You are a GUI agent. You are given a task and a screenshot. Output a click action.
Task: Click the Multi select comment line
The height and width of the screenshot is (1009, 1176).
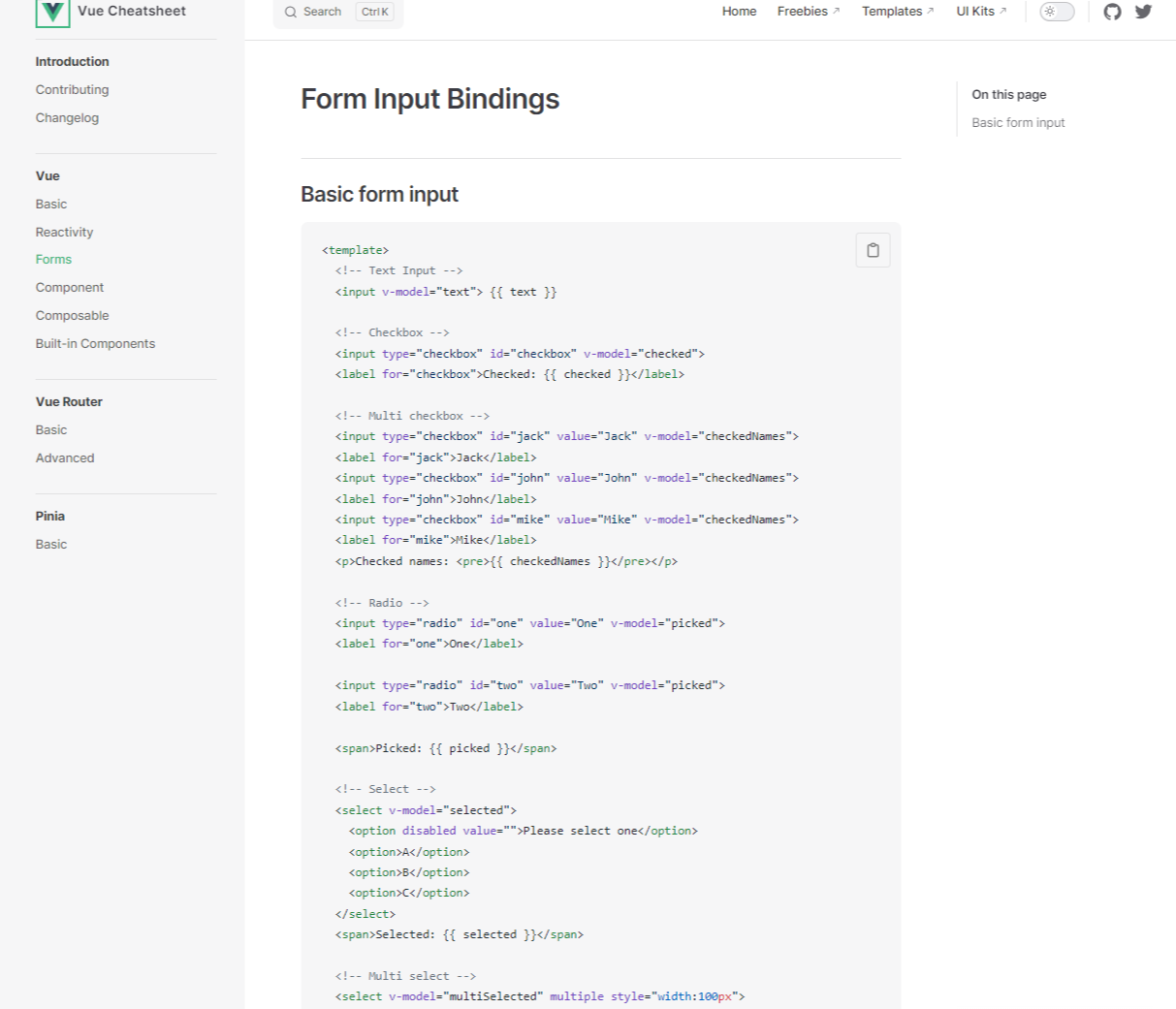tap(406, 976)
